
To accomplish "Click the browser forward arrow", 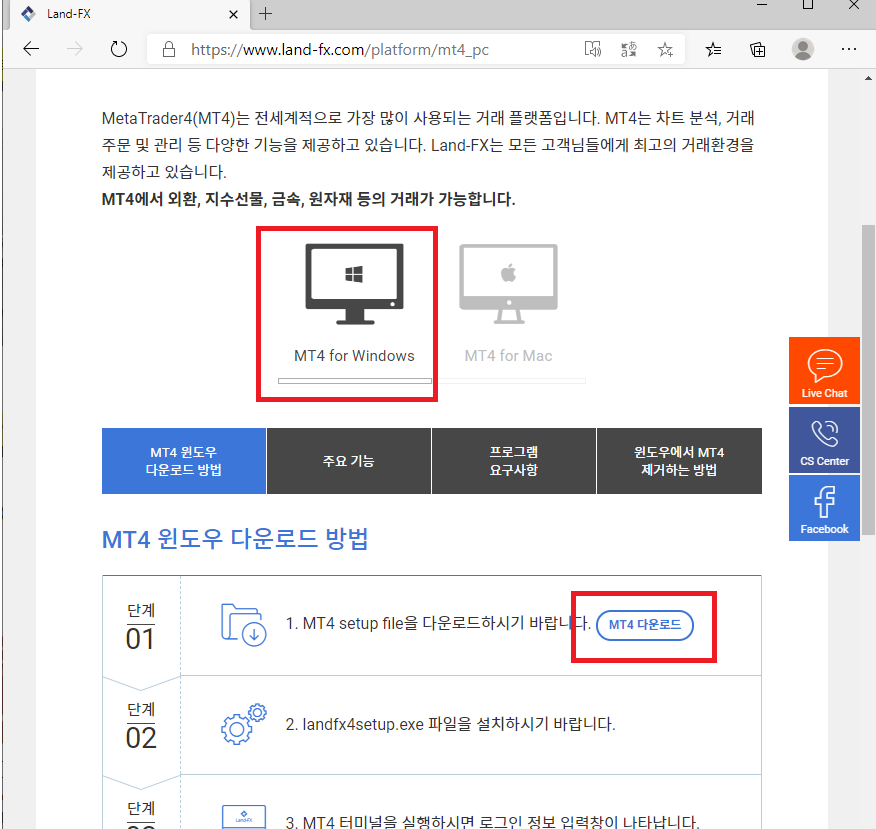I will pos(74,49).
